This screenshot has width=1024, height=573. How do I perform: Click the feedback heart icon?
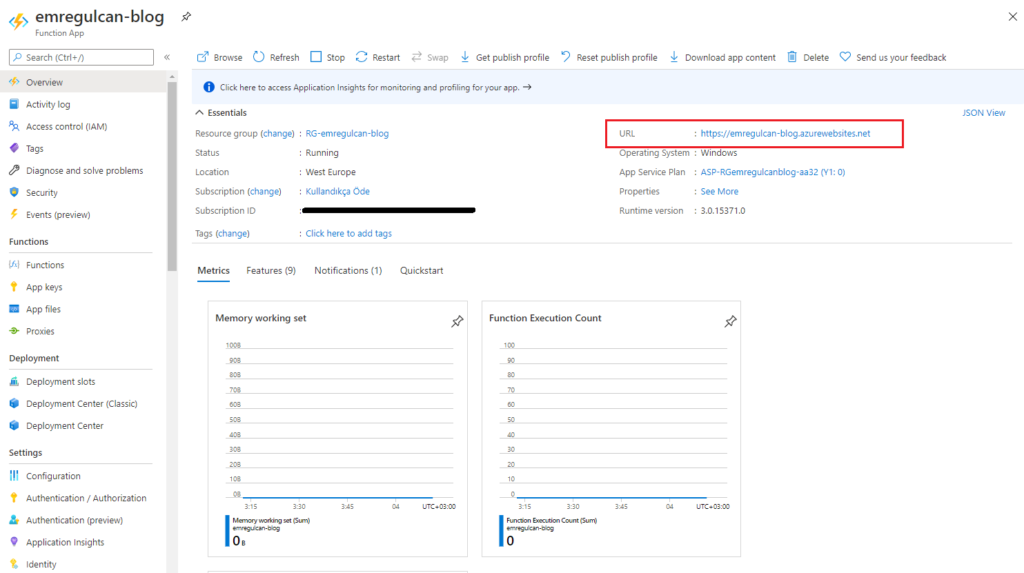(x=845, y=57)
